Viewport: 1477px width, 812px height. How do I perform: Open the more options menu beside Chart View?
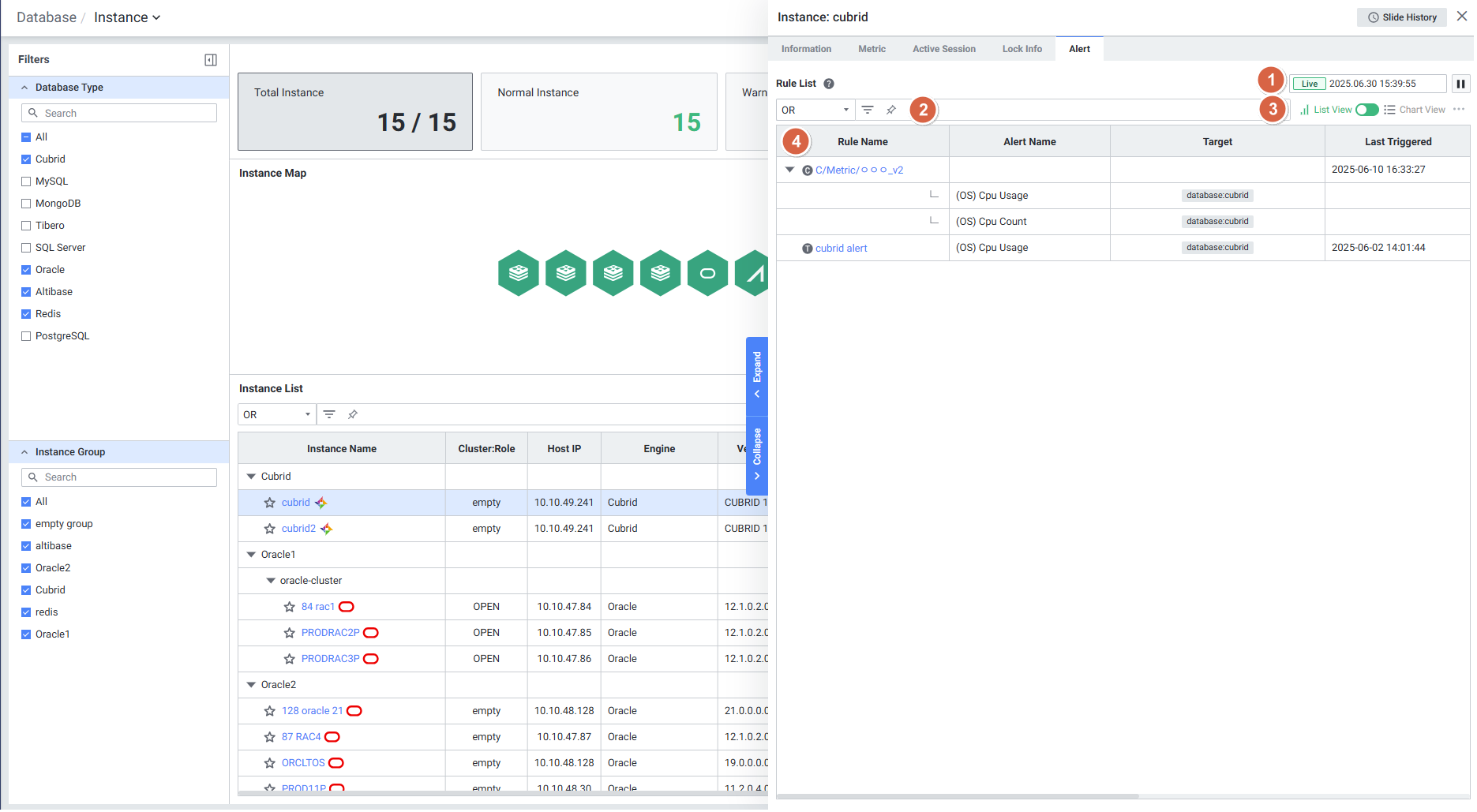point(1459,110)
